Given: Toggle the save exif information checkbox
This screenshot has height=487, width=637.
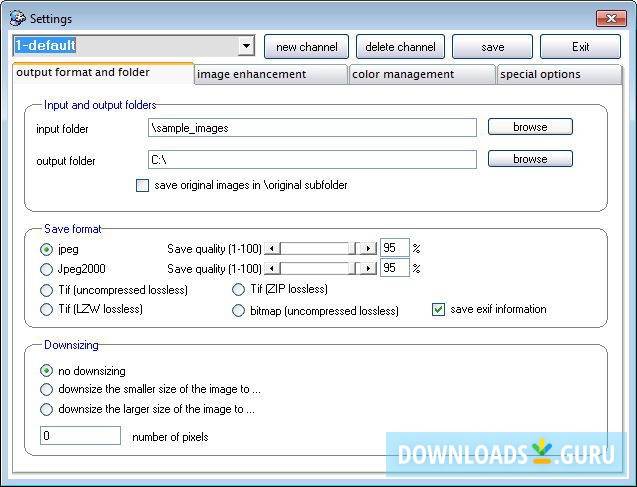Looking at the screenshot, I should click(x=438, y=310).
